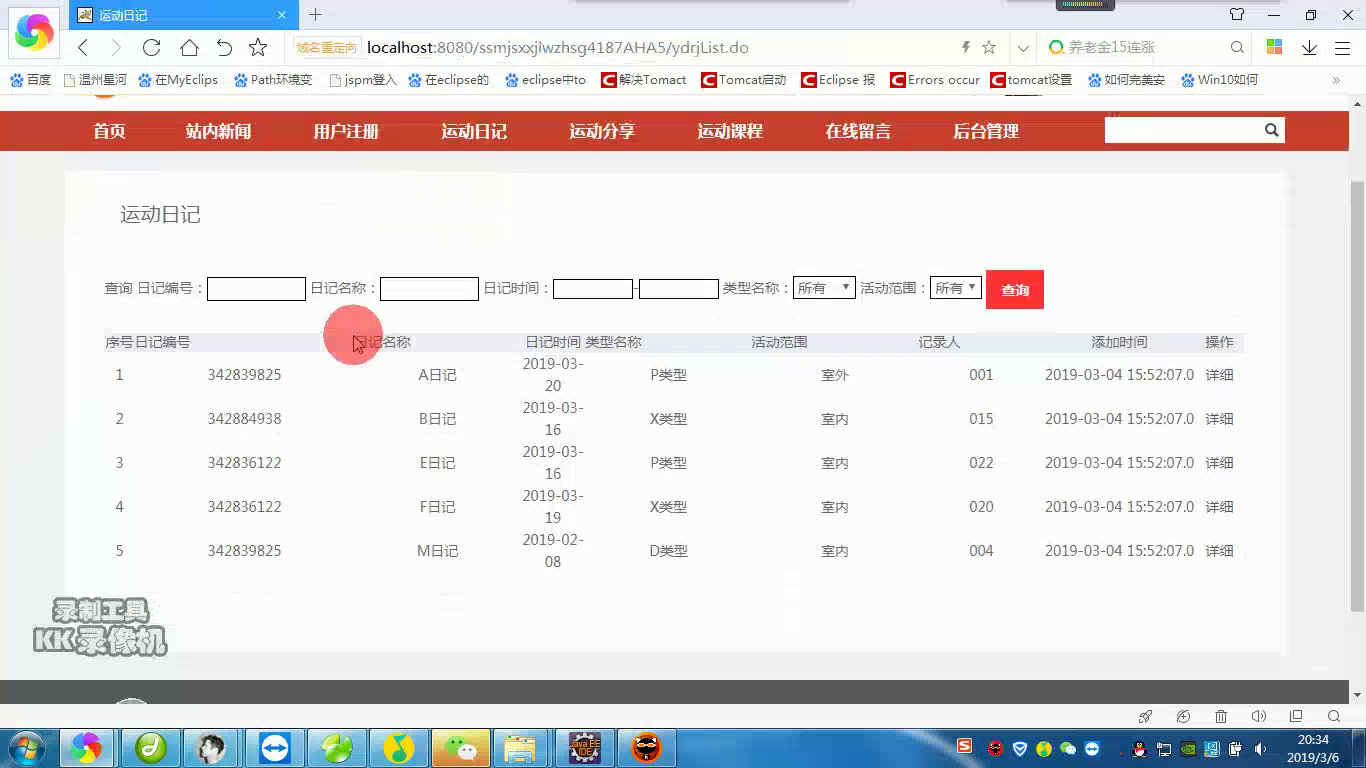Open the Tomcat启动 bookmark
The image size is (1366, 768).
click(x=744, y=80)
